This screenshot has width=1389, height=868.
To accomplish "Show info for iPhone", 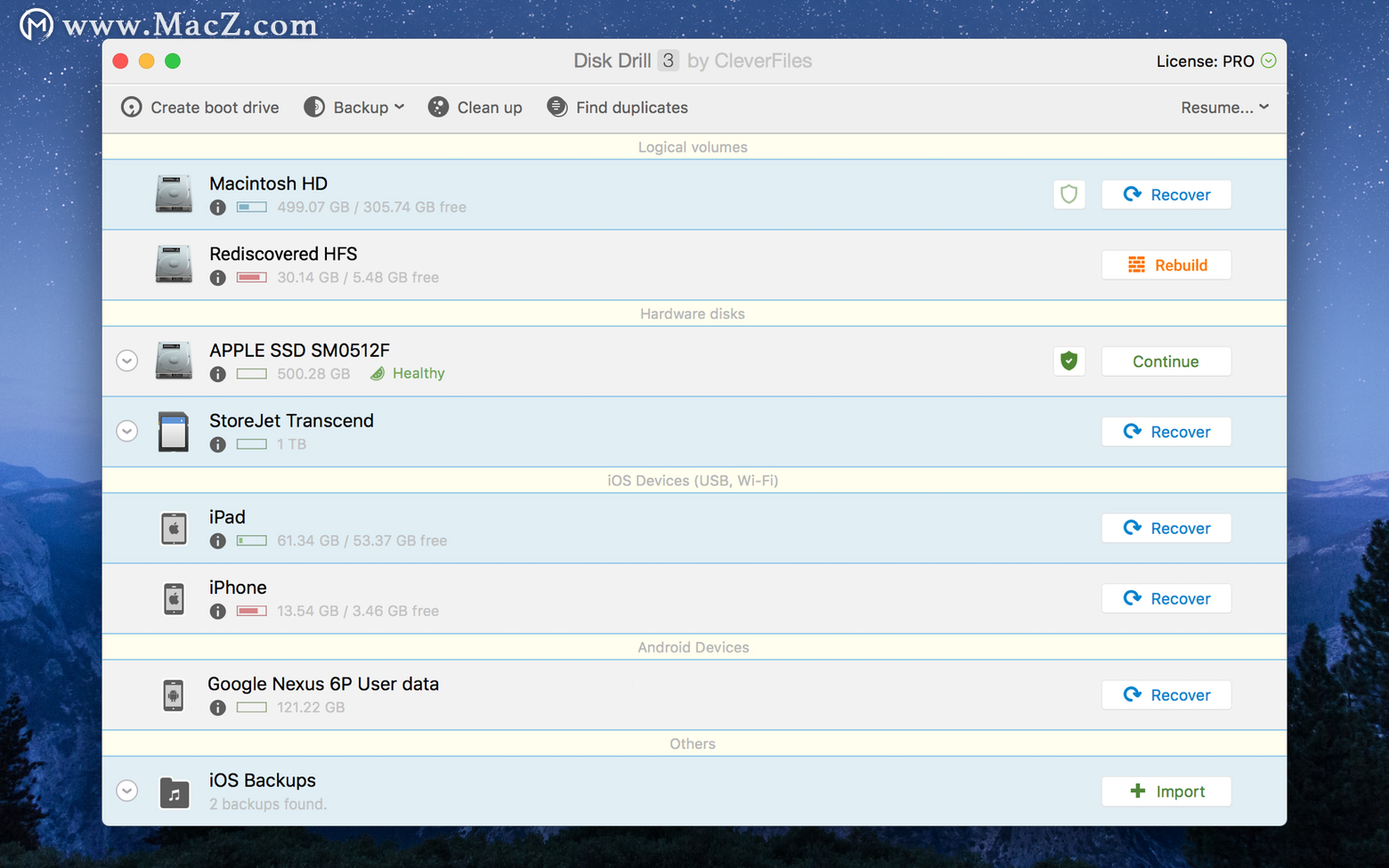I will [x=218, y=611].
